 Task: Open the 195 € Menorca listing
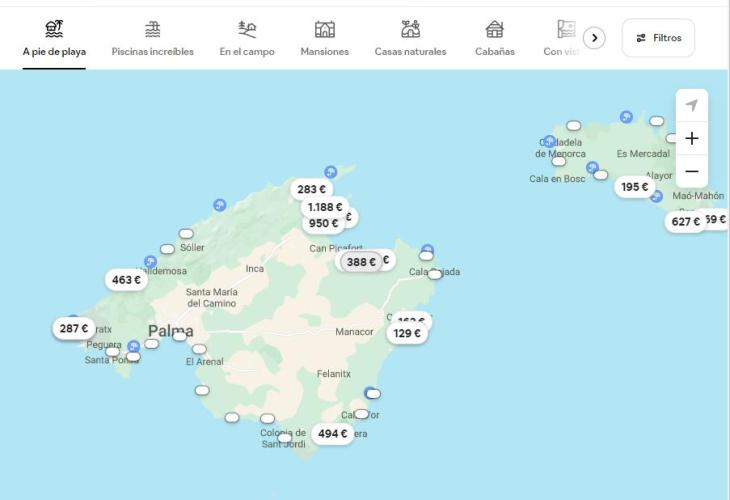635,187
